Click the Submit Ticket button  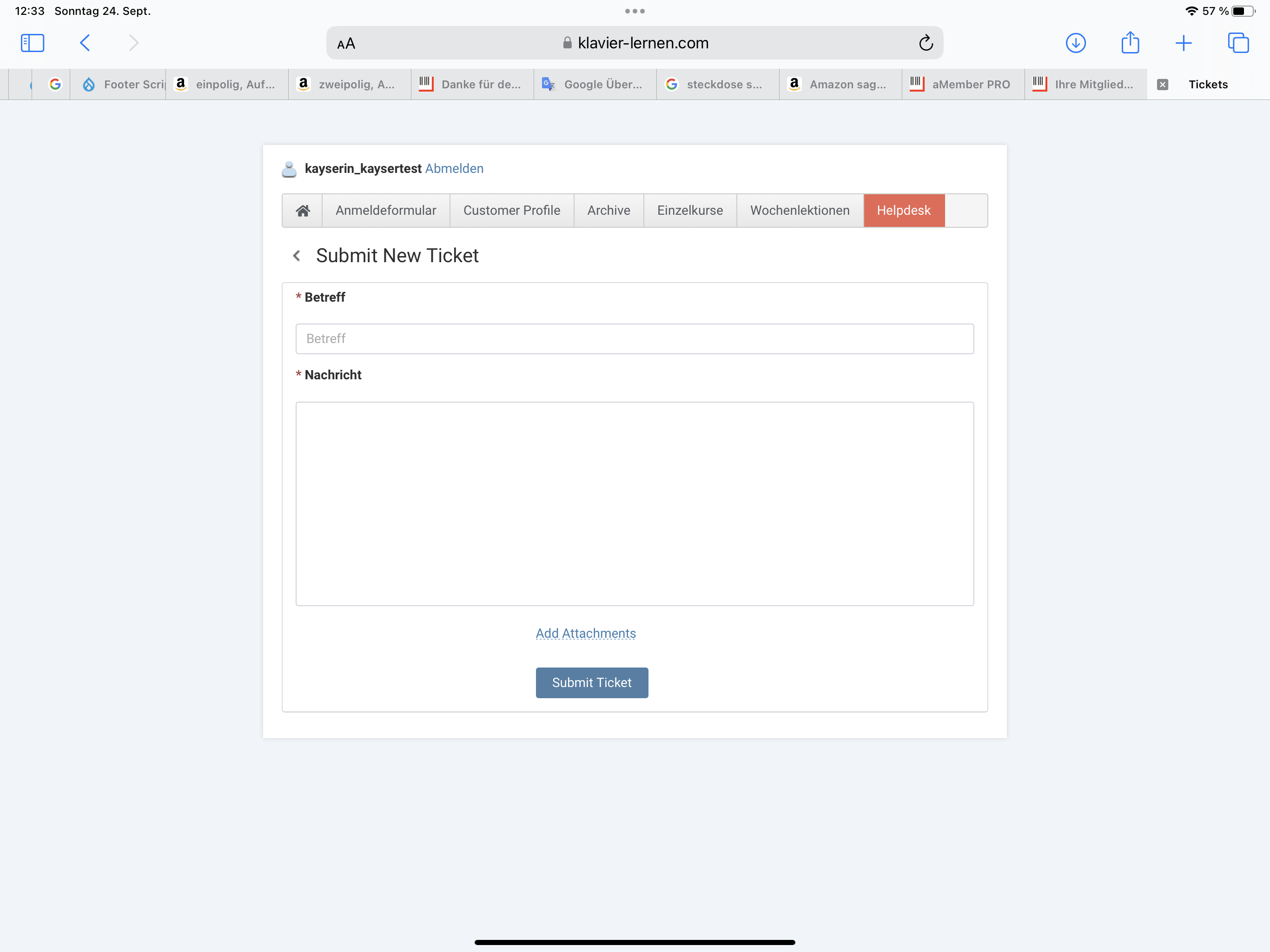[x=592, y=682]
